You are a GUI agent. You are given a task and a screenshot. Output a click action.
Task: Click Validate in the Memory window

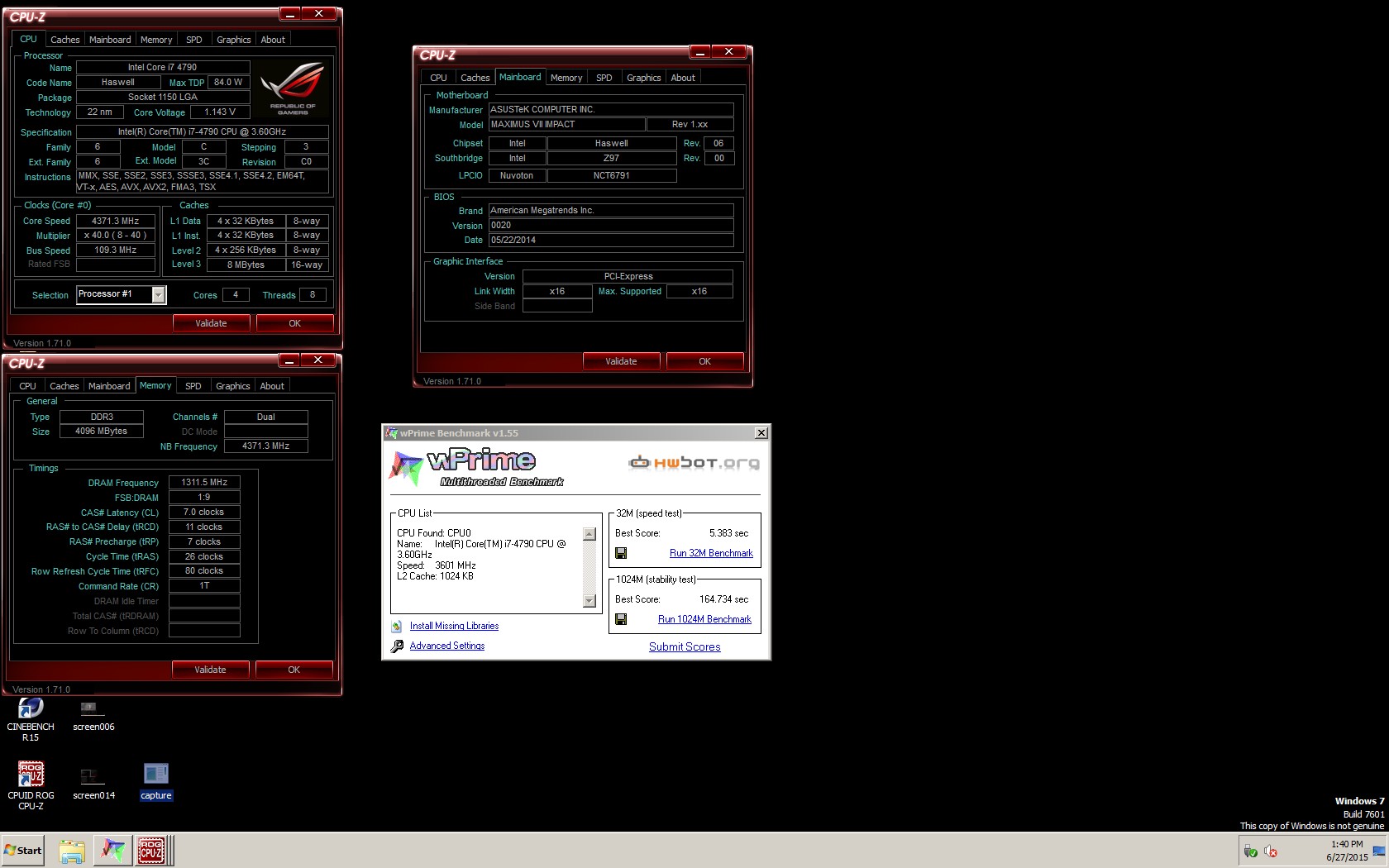tap(210, 670)
